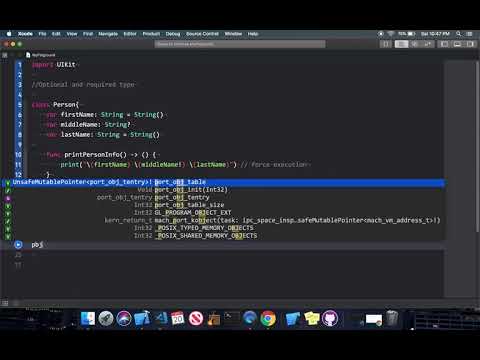Select the port_obj_table completion suggestion
This screenshot has height=360, width=480.
[223, 182]
